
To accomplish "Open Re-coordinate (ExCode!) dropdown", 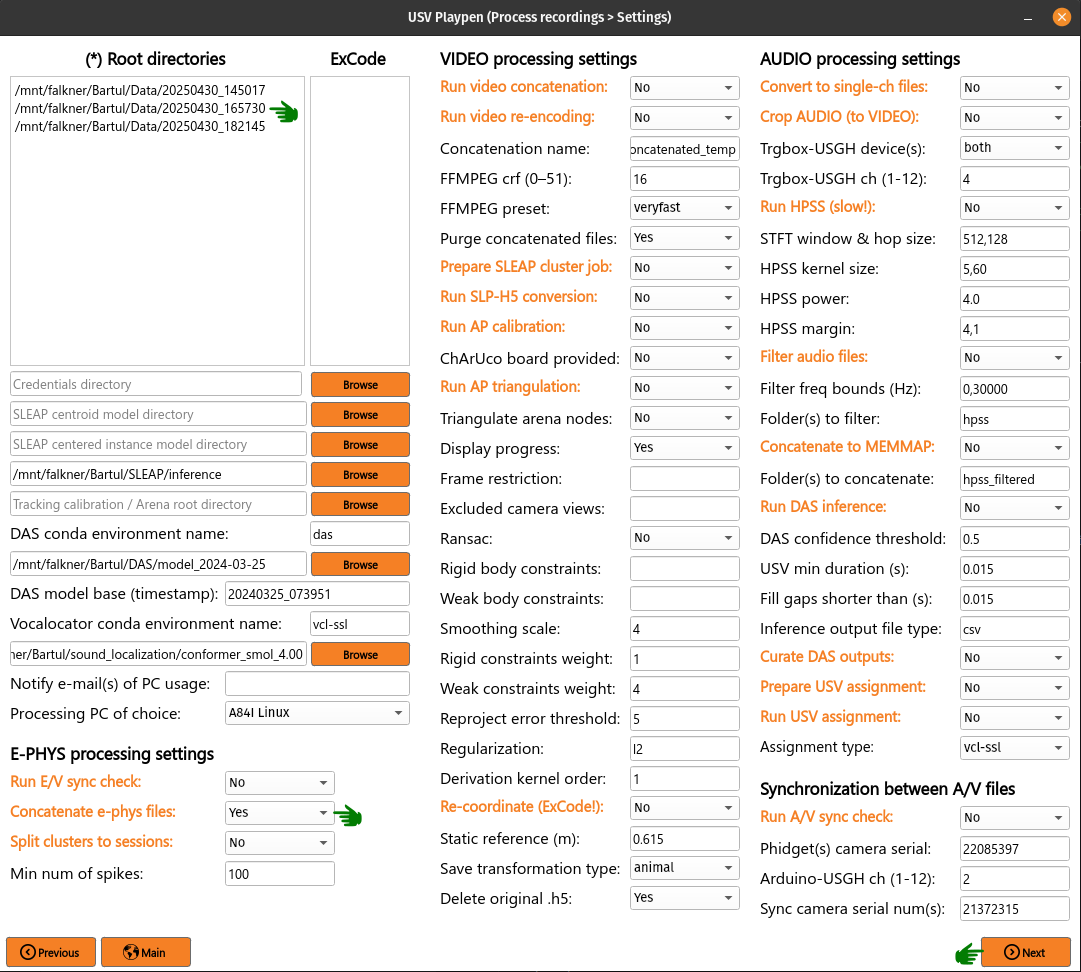I will 684,807.
